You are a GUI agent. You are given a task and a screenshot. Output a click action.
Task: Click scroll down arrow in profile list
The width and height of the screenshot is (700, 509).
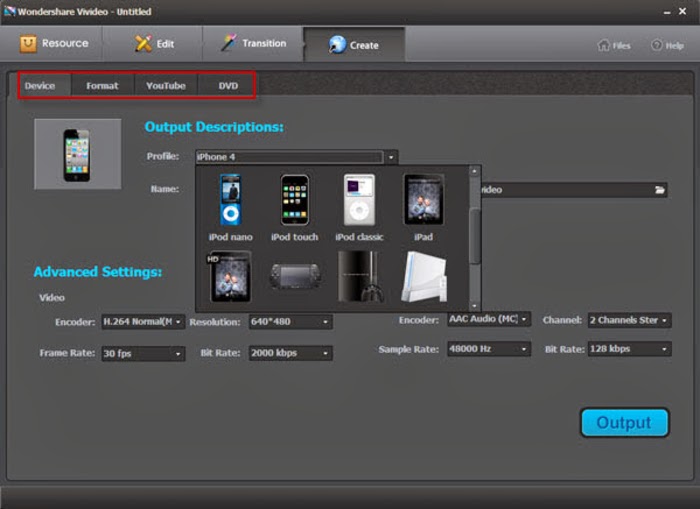pyautogui.click(x=475, y=306)
